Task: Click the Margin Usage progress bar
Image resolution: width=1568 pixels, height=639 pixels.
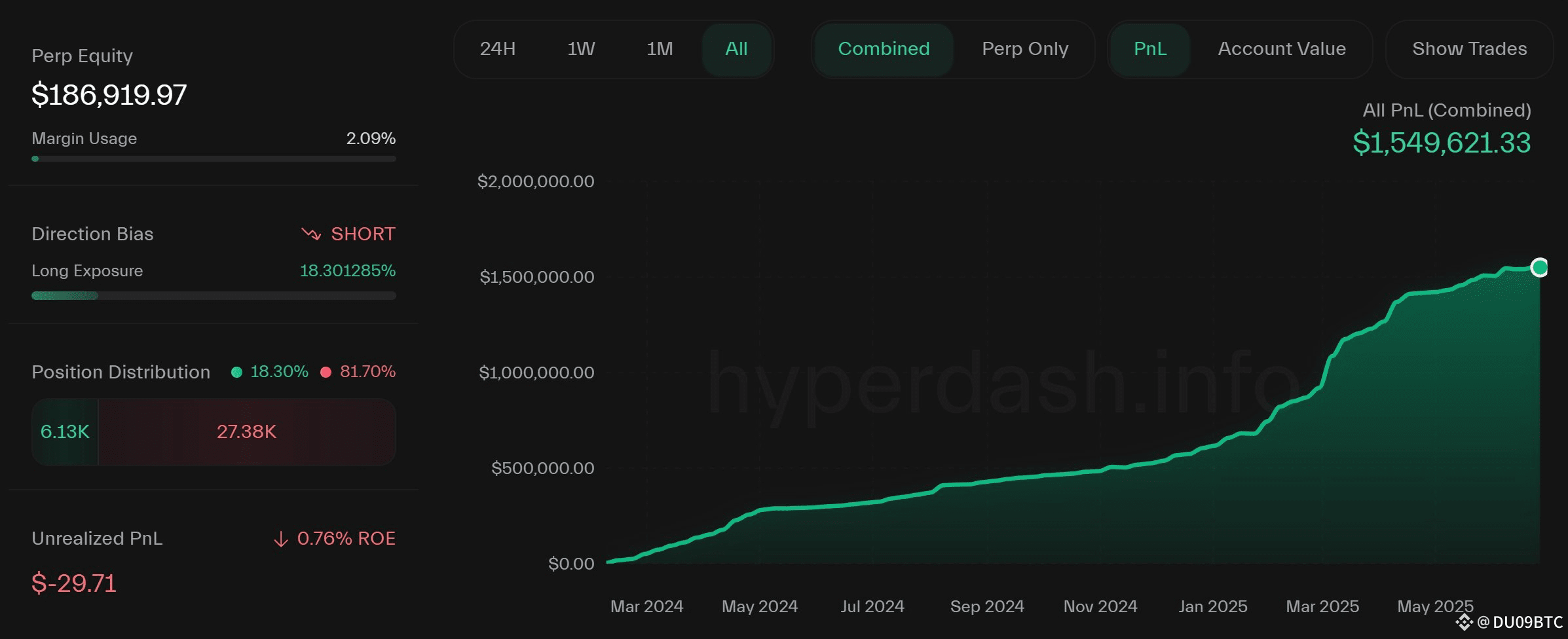Action: pyautogui.click(x=214, y=158)
